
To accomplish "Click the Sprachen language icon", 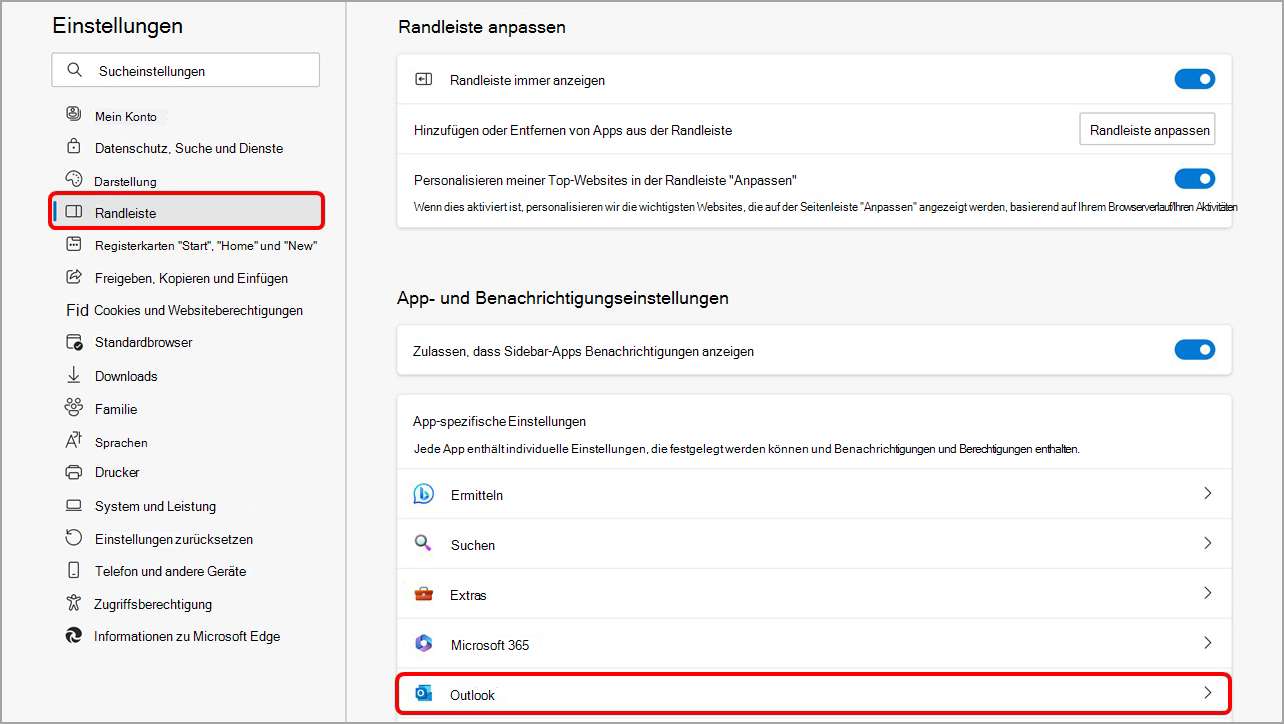I will tap(73, 441).
